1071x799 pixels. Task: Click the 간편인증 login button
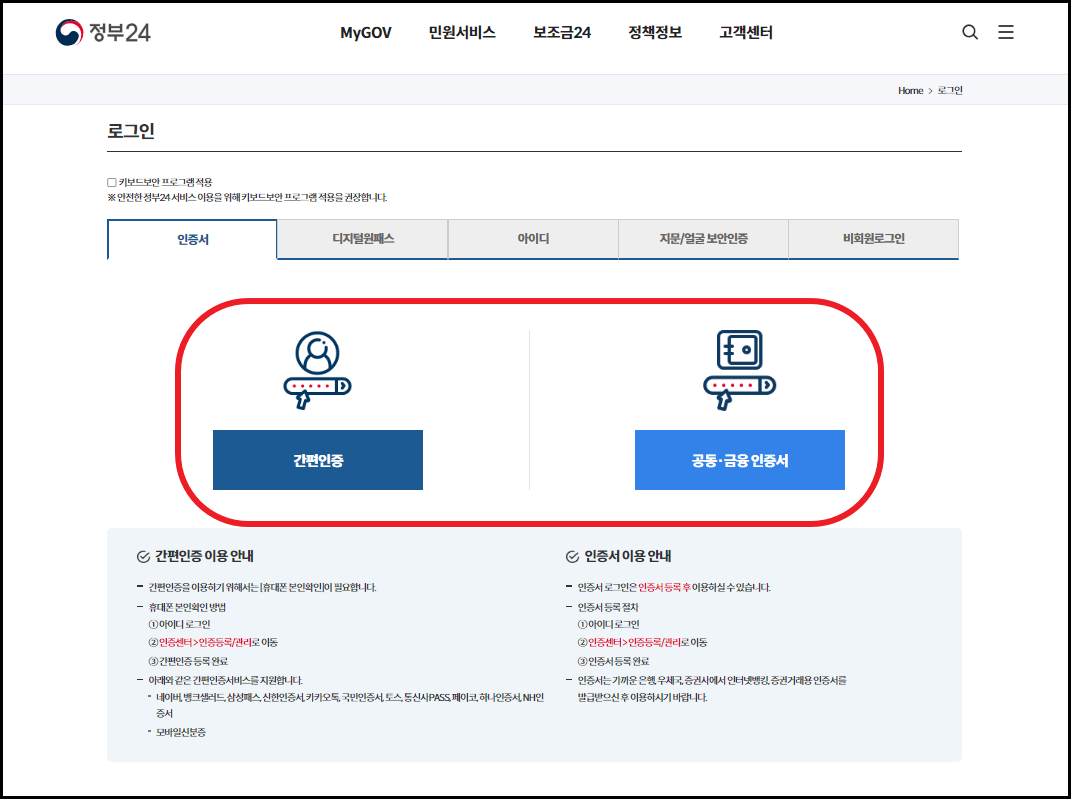pyautogui.click(x=317, y=460)
